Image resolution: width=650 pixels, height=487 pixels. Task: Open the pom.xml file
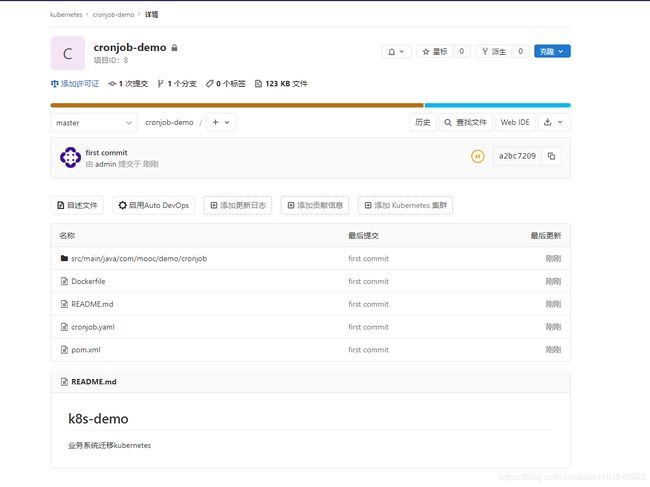86,350
